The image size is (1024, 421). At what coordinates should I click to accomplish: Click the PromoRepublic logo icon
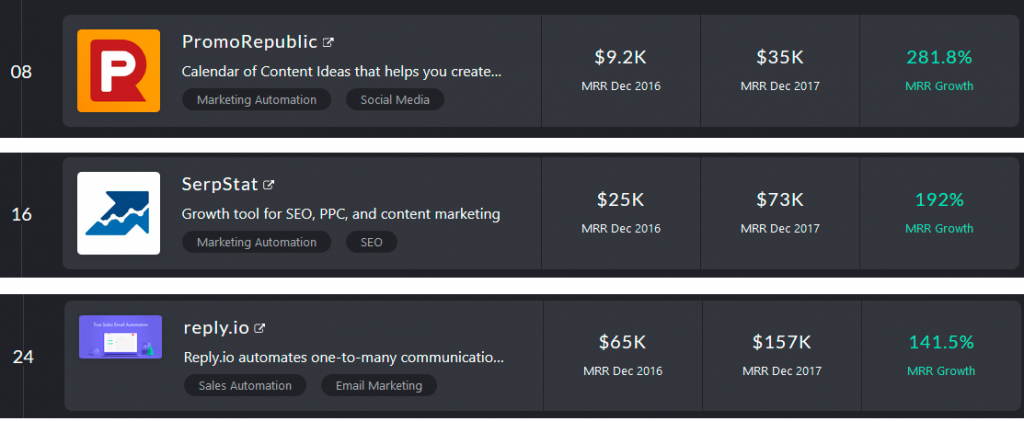point(118,70)
